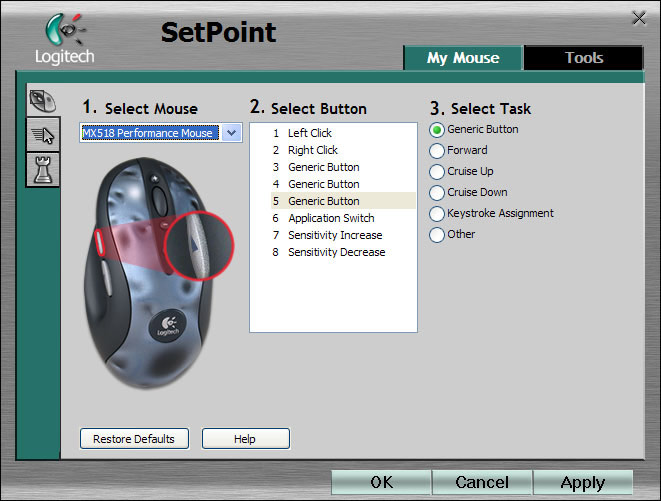Switch to the Tools tab

[583, 58]
